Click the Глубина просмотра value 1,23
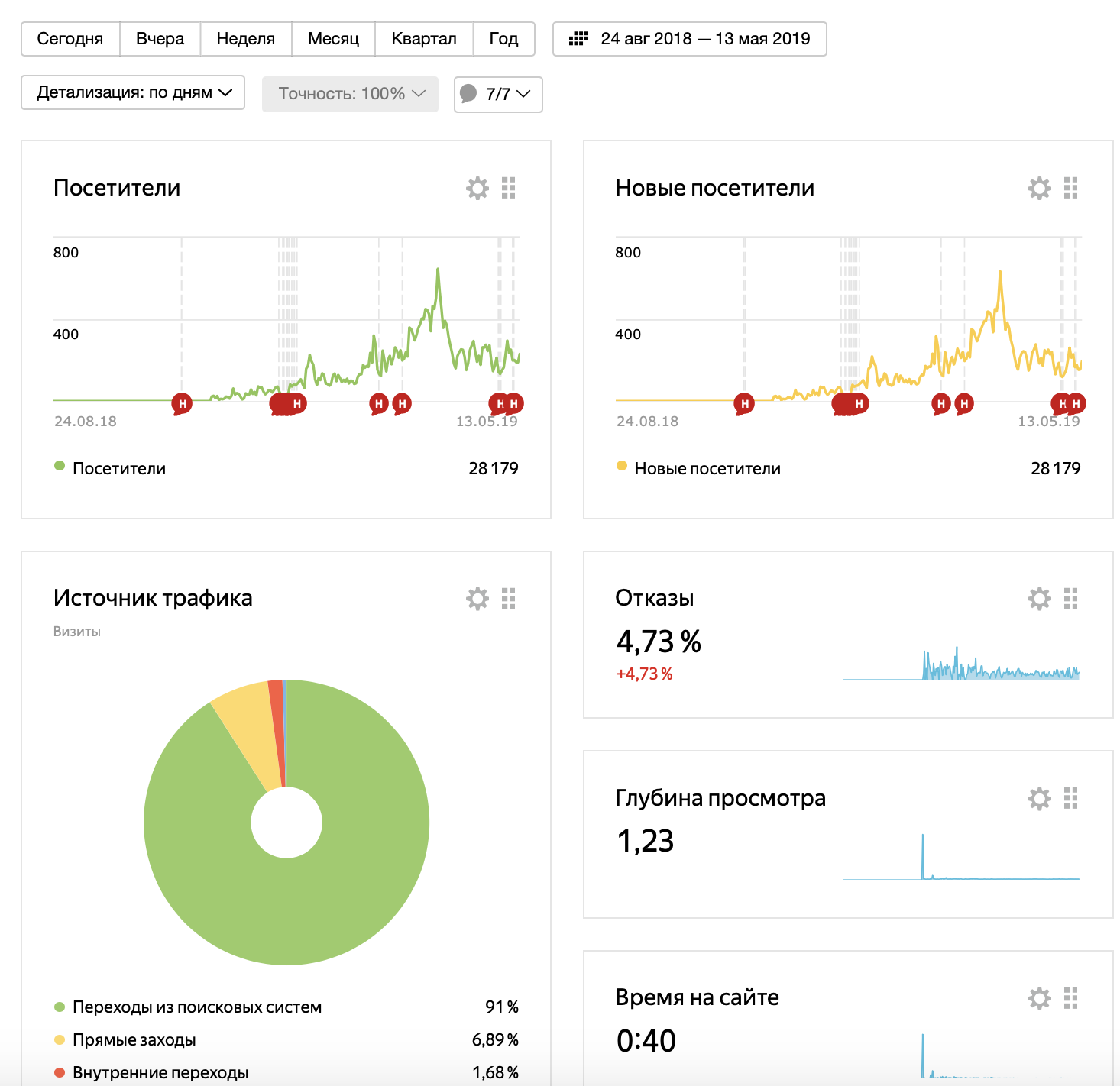This screenshot has height=1086, width=1120. (646, 842)
